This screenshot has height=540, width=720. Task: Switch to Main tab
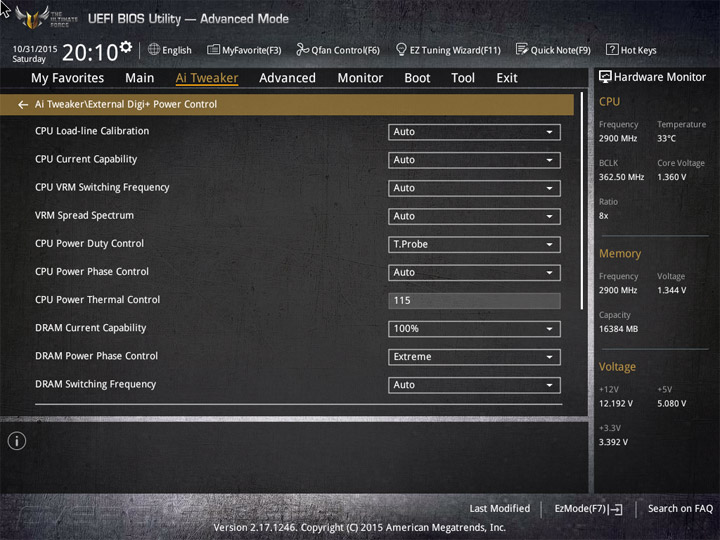tap(140, 78)
